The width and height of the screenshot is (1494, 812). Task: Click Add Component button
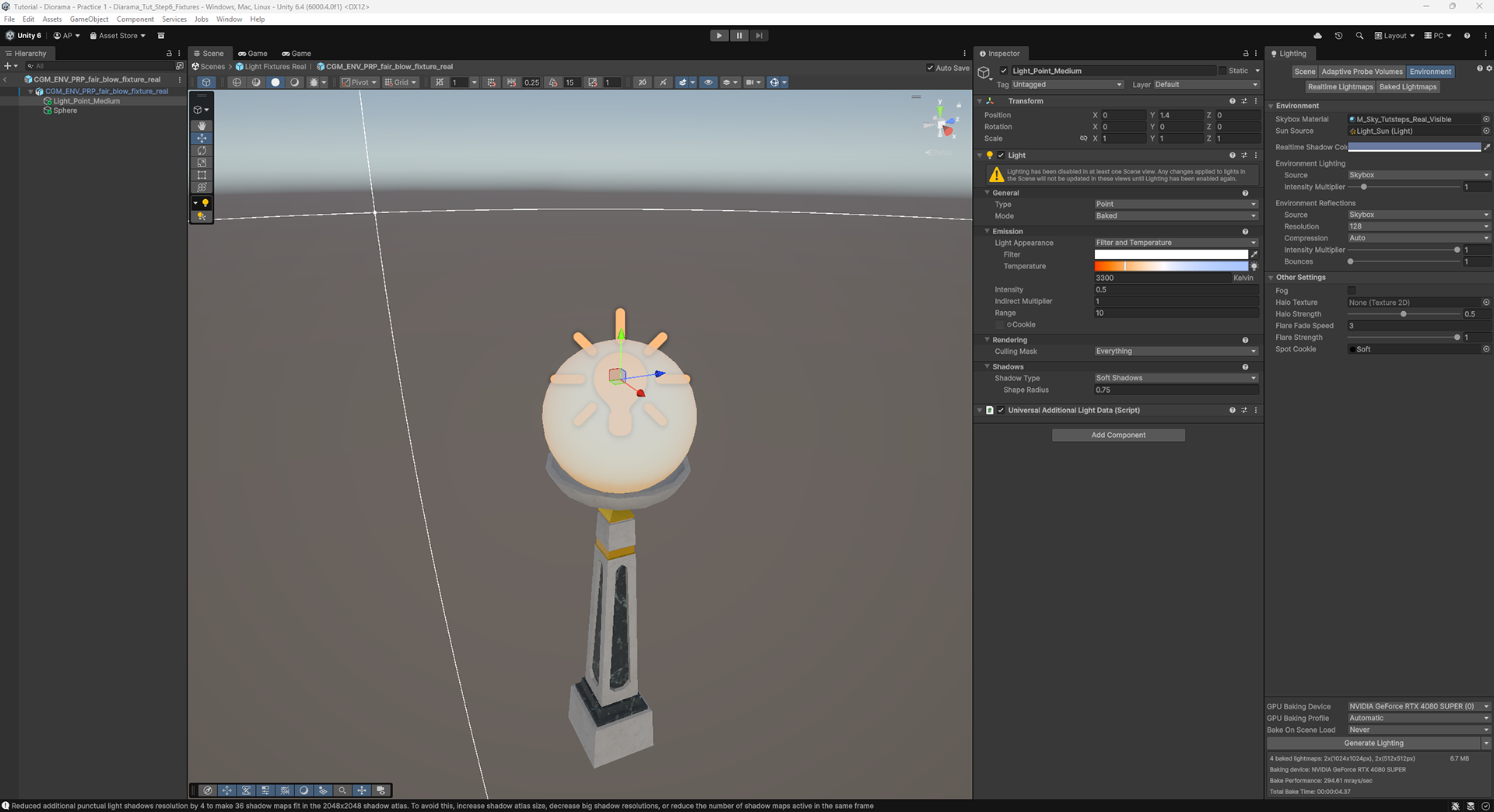pyautogui.click(x=1118, y=436)
